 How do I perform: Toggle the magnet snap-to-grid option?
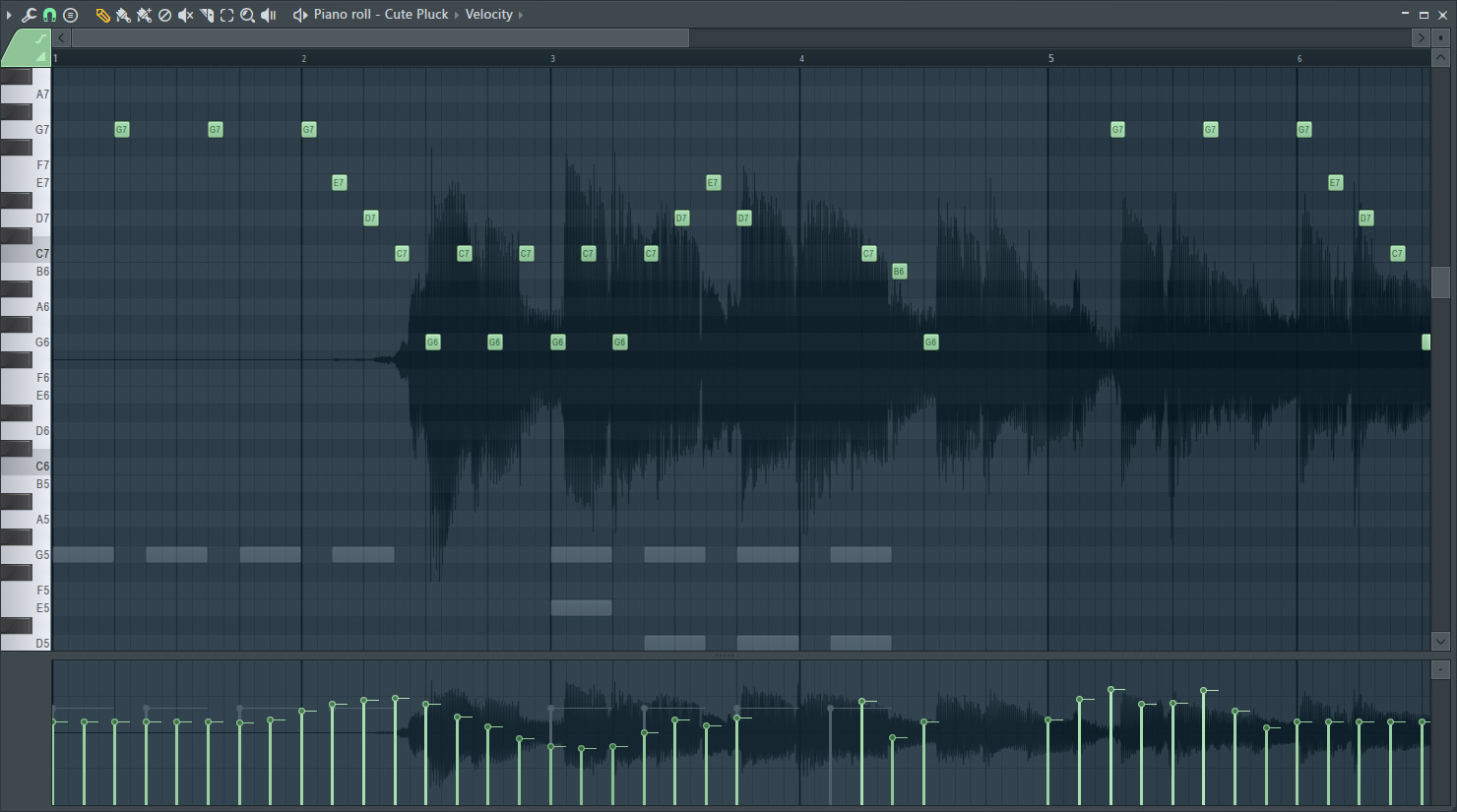[49, 15]
